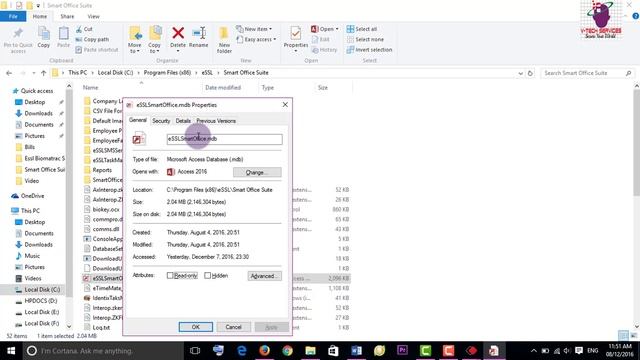
Task: Close the Properties dialog
Action: point(285,105)
